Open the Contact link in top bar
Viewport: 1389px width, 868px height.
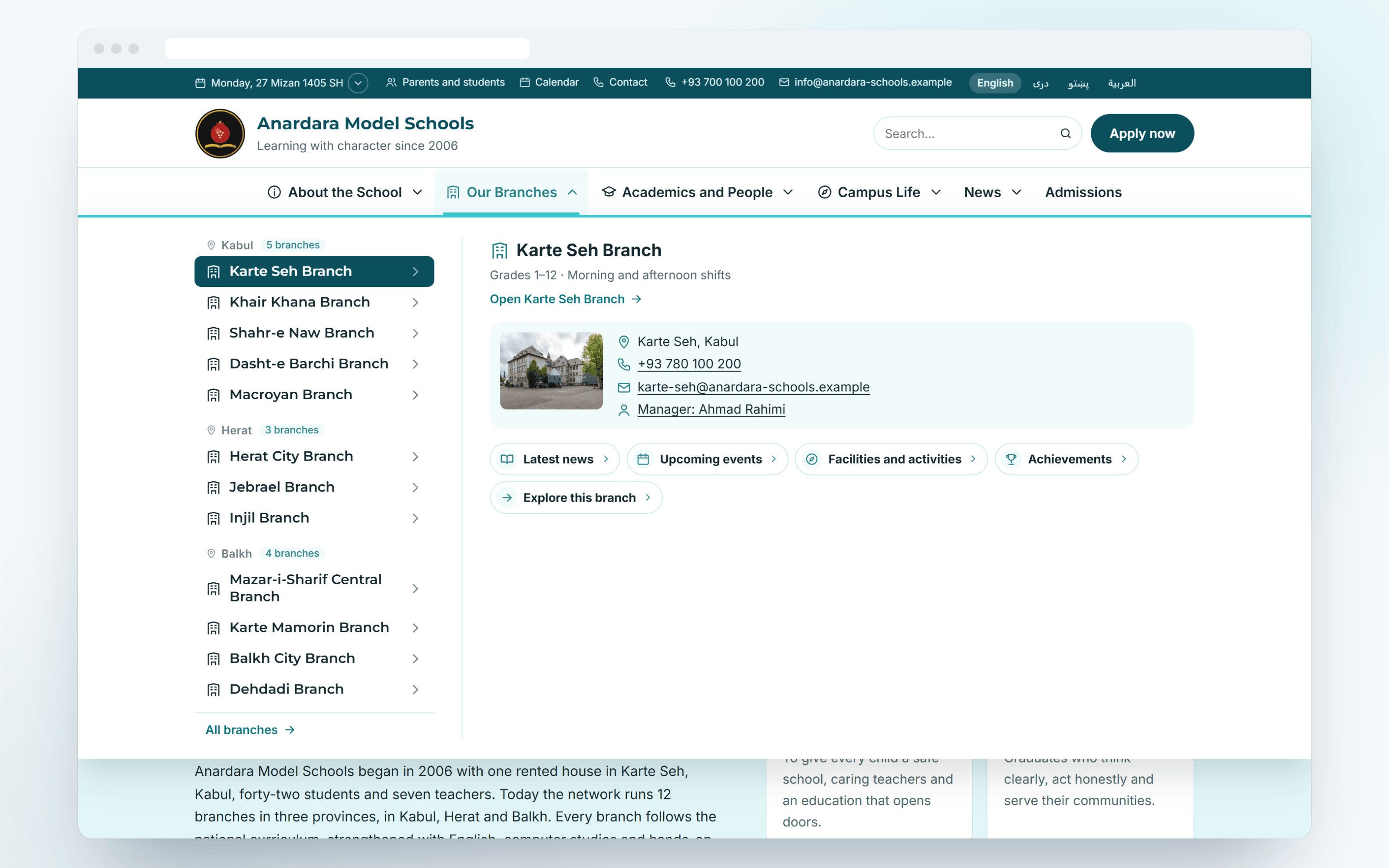pos(620,82)
